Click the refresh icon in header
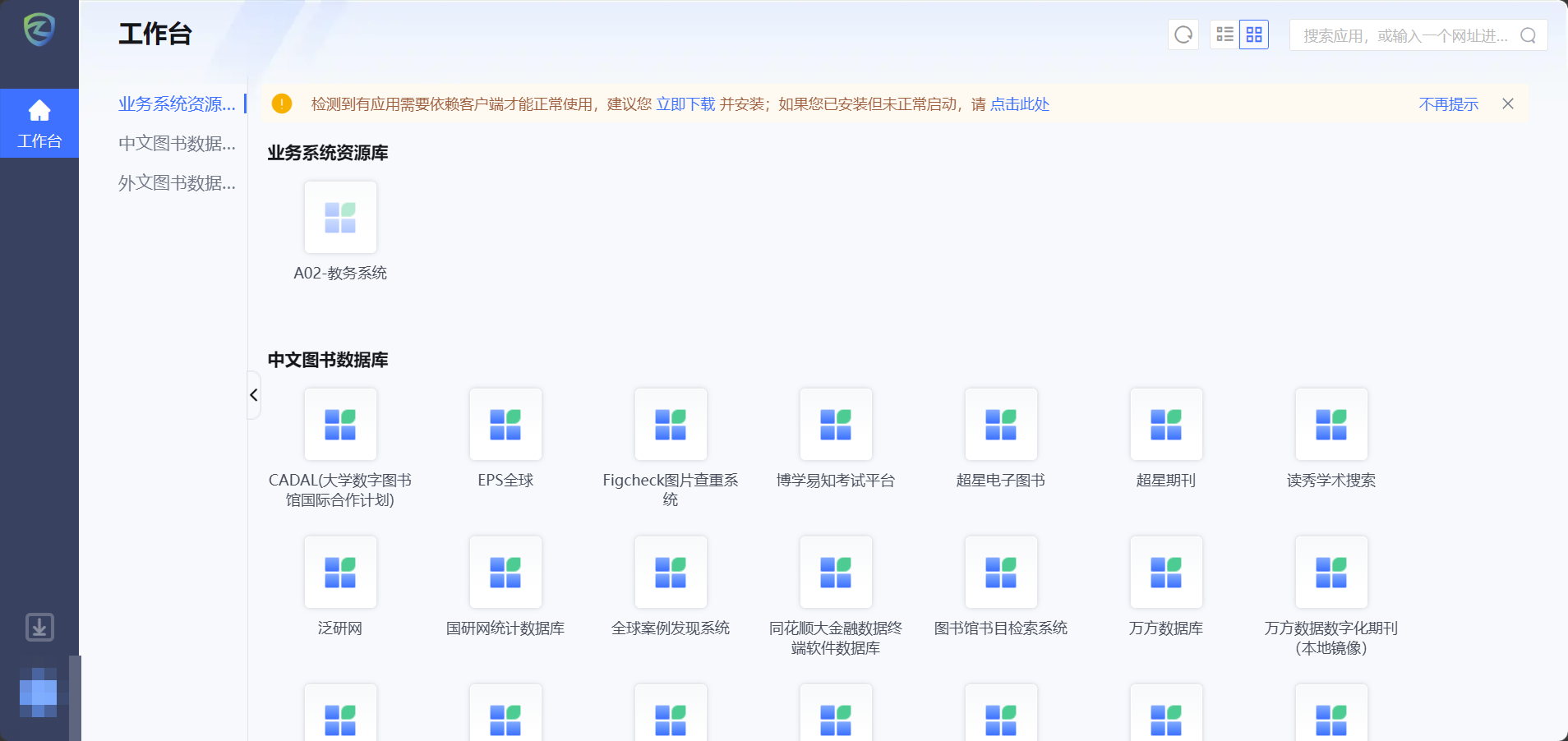Screen dimensions: 1568x741 click(1183, 35)
